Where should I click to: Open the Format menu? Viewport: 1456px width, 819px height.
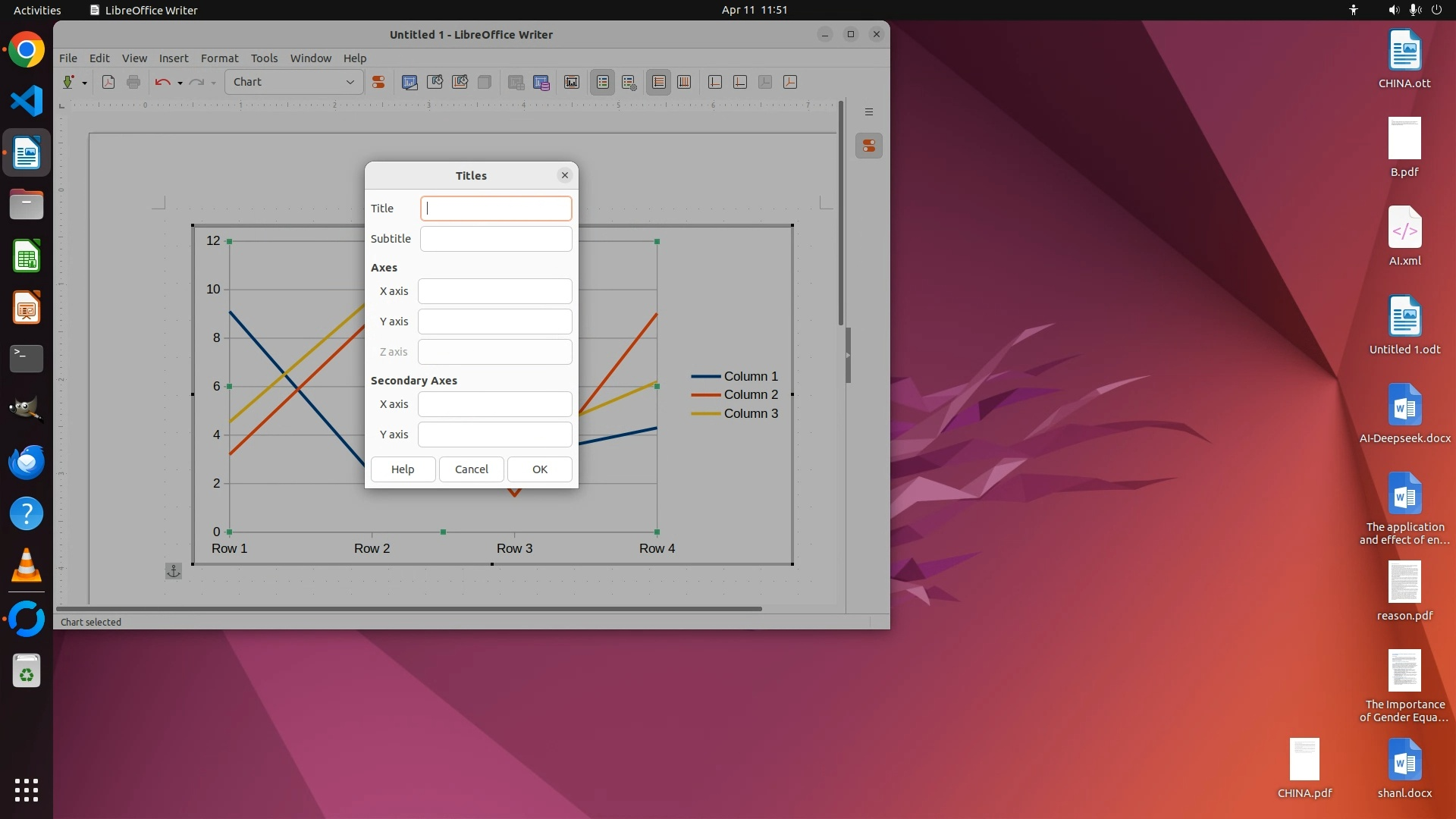(219, 58)
